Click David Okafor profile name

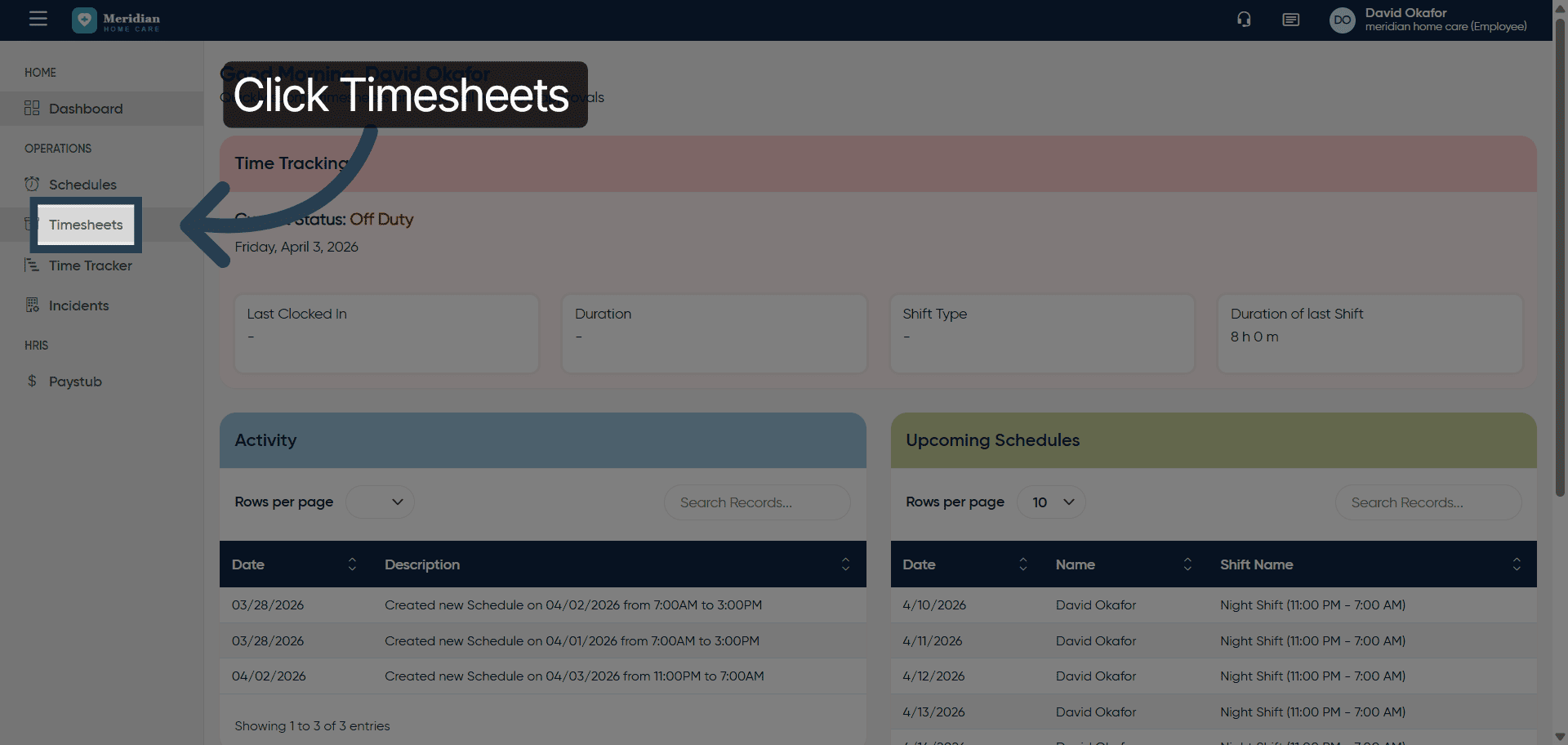1405,13
